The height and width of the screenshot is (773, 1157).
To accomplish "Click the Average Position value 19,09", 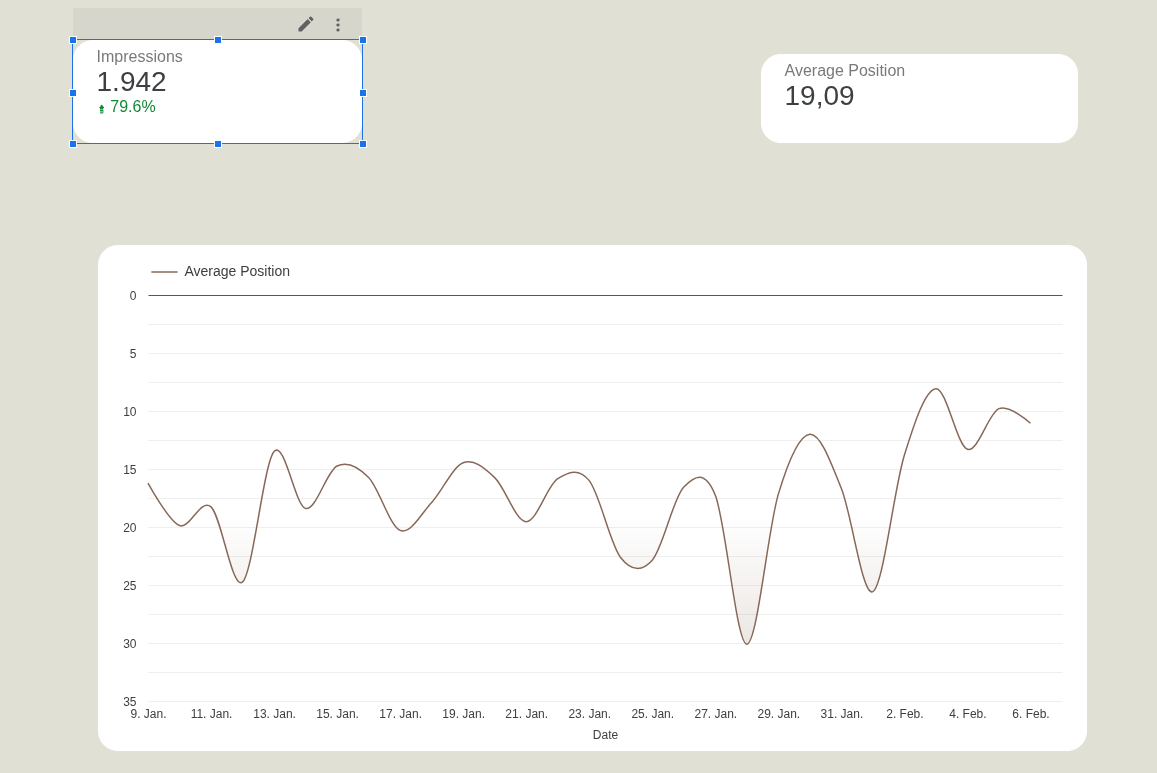I will (819, 96).
